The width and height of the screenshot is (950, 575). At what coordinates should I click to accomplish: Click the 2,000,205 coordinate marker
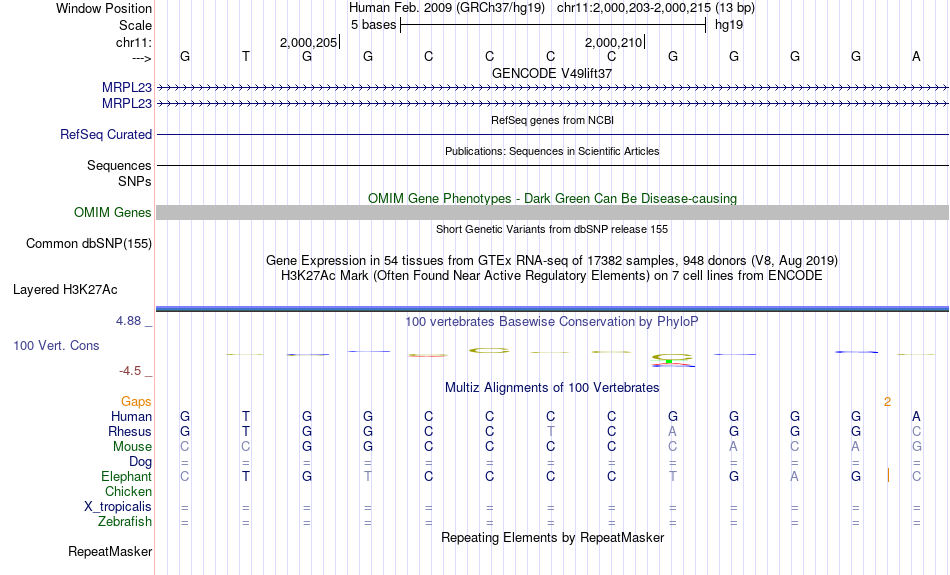[308, 42]
